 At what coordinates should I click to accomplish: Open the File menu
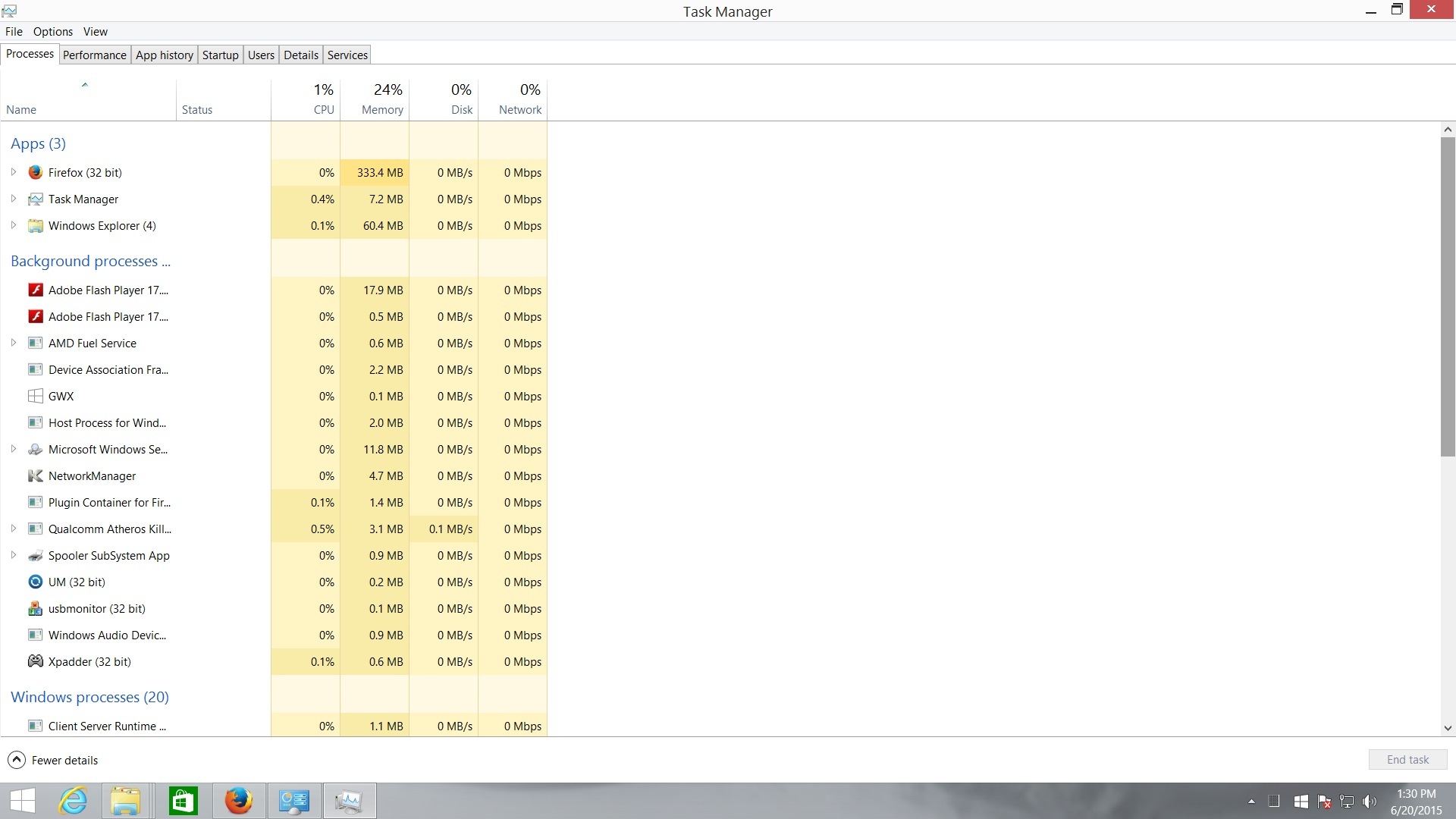coord(14,31)
